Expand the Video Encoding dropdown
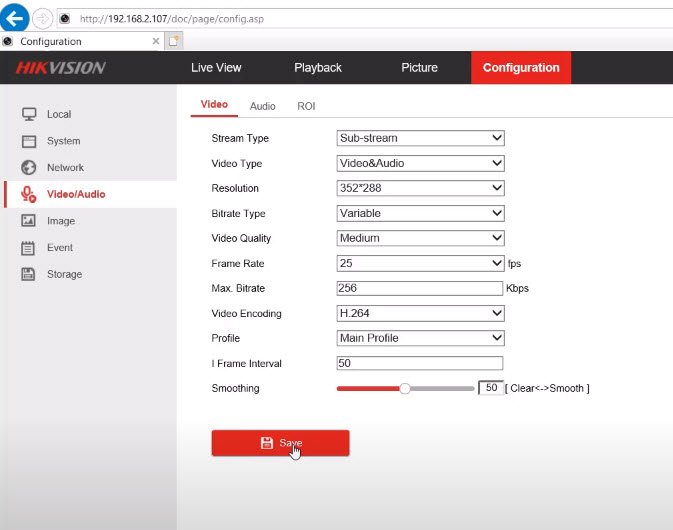 (420, 313)
